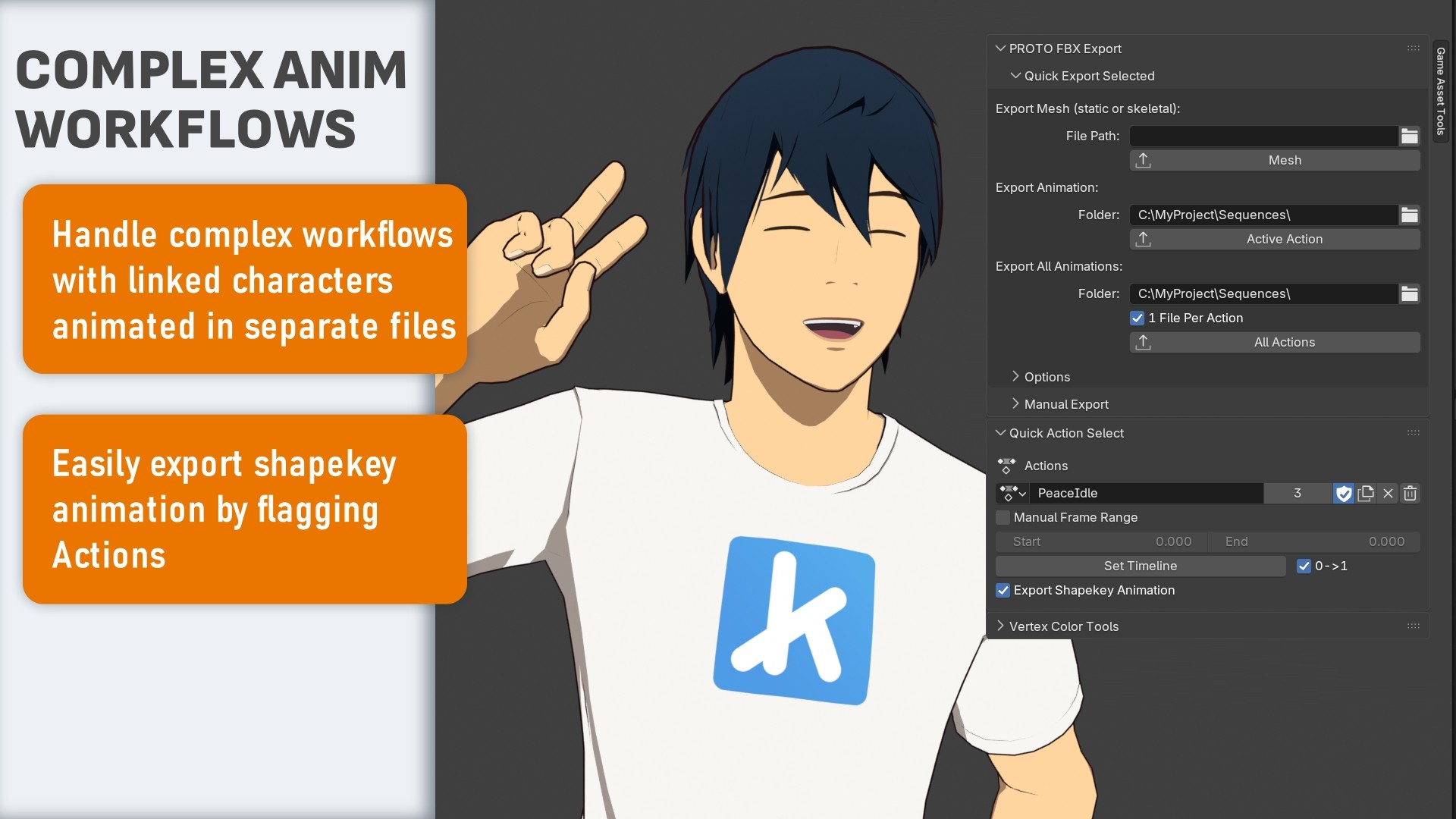Image resolution: width=1456 pixels, height=819 pixels.
Task: Disable the 1 File Per Action checkbox
Action: (1137, 318)
